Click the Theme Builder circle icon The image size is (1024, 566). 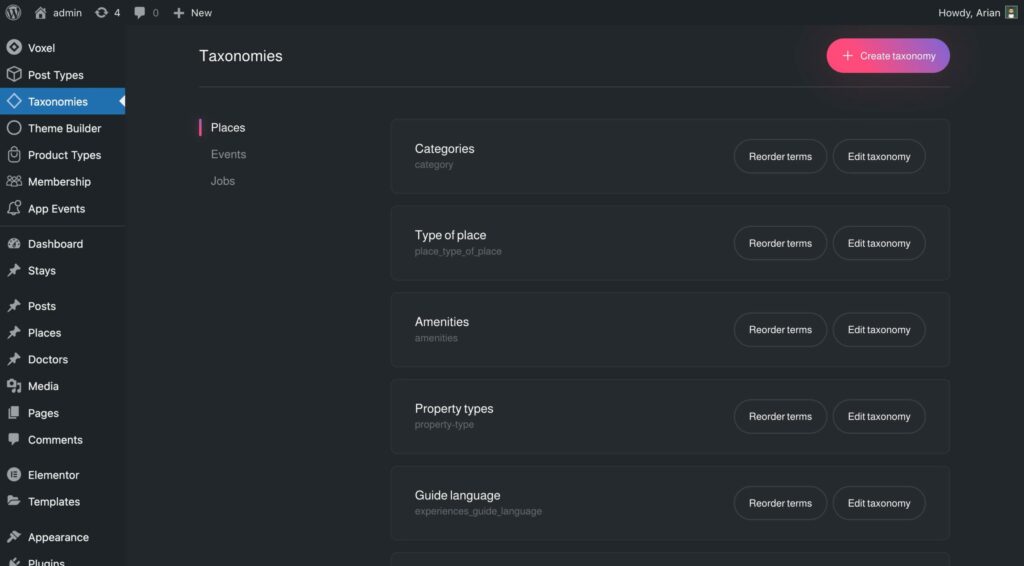click(x=14, y=128)
